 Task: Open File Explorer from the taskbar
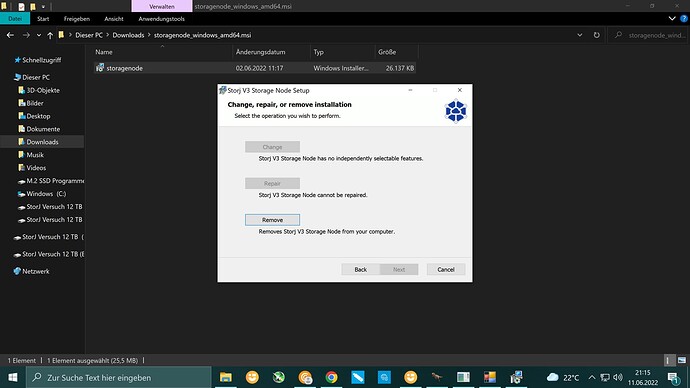[226, 377]
